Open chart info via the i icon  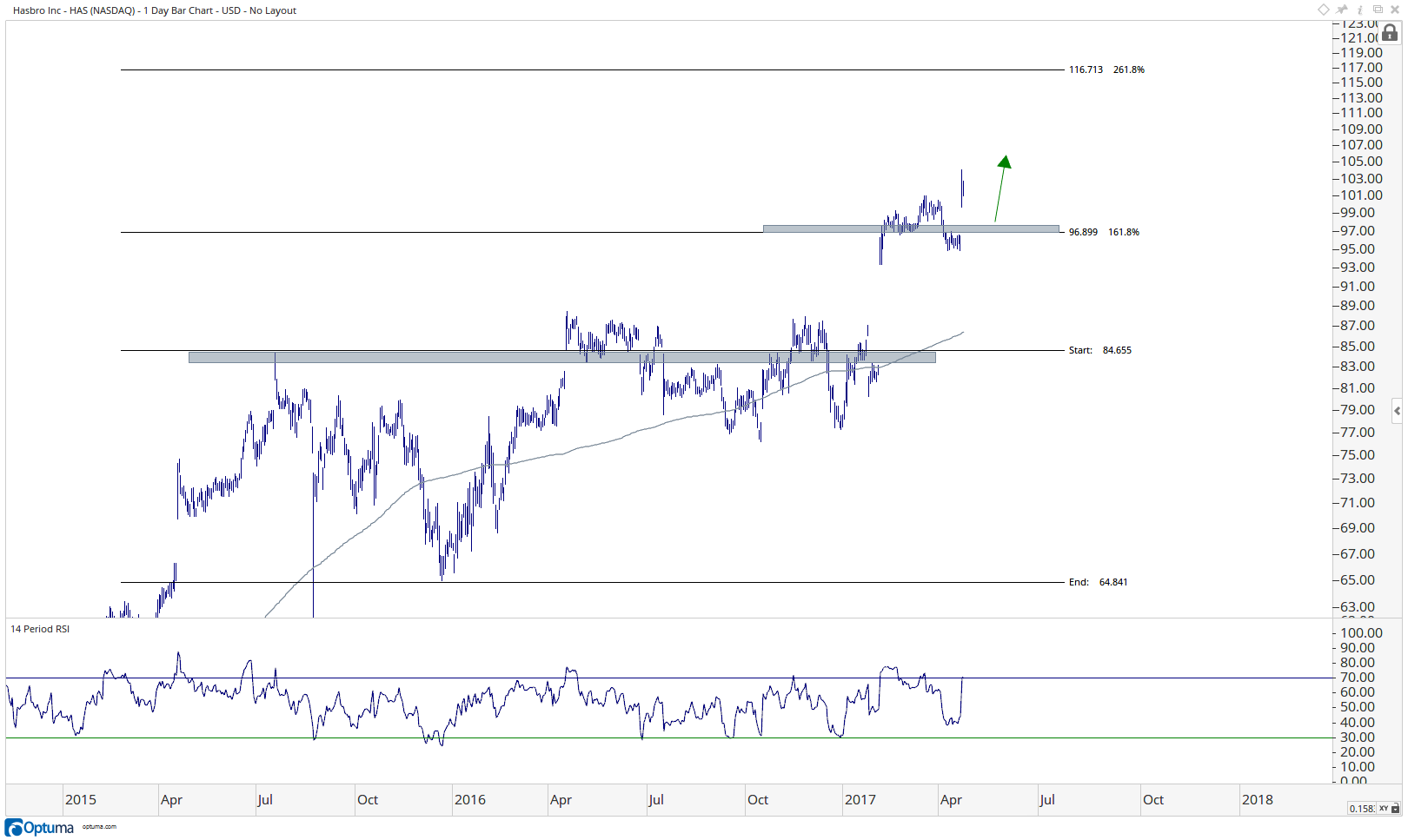(x=1360, y=10)
